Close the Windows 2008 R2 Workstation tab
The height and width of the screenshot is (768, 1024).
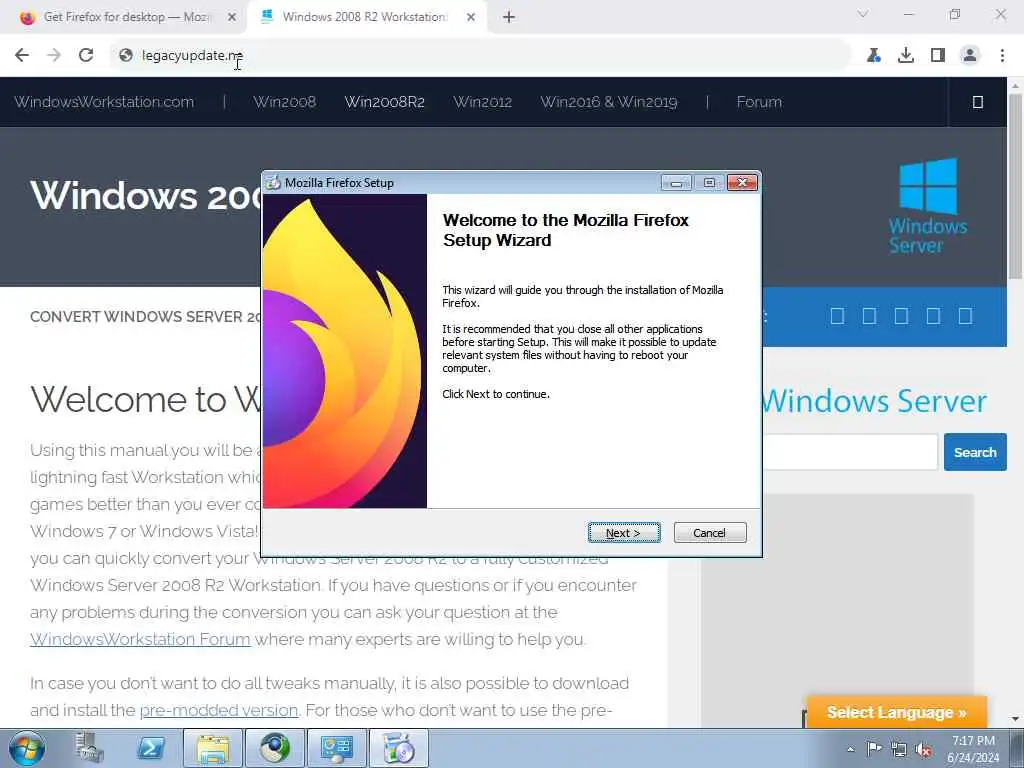[x=471, y=17]
